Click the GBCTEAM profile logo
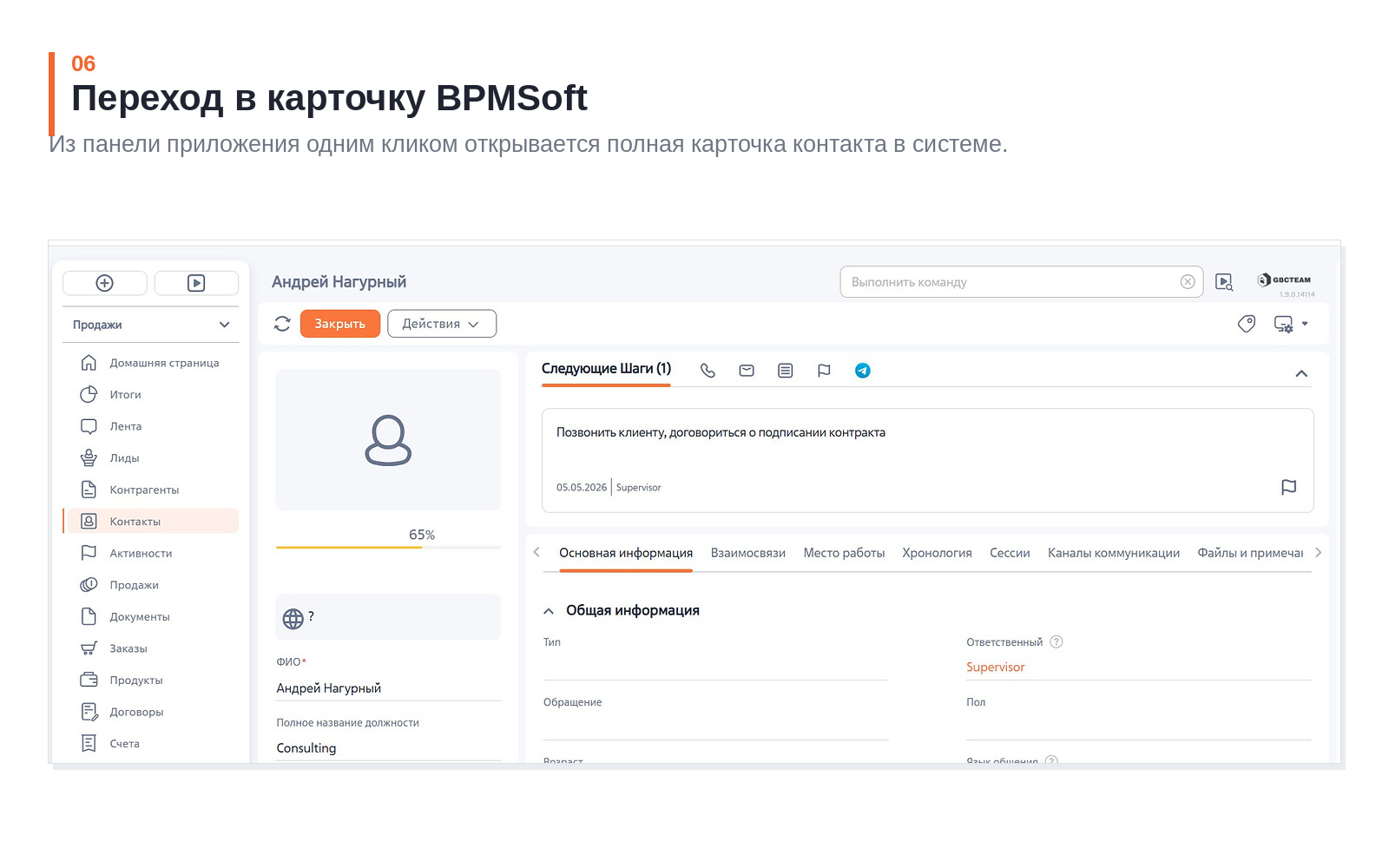The width and height of the screenshot is (1389, 868). pos(1285,279)
